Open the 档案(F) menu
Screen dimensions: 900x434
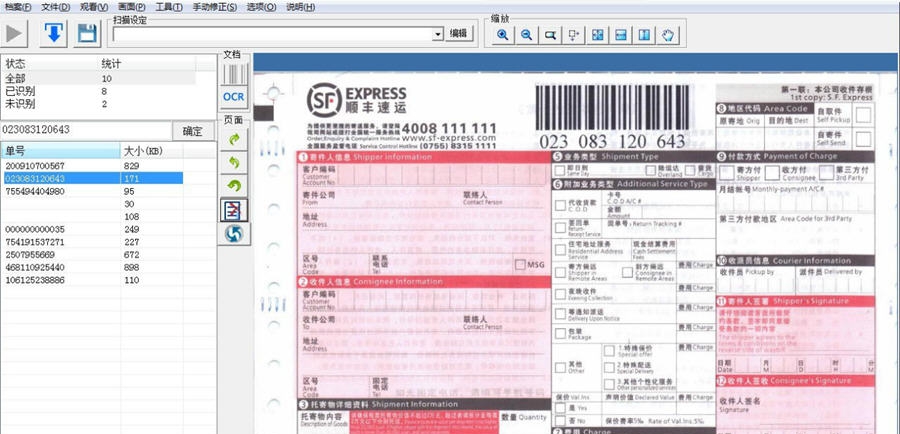pos(18,7)
